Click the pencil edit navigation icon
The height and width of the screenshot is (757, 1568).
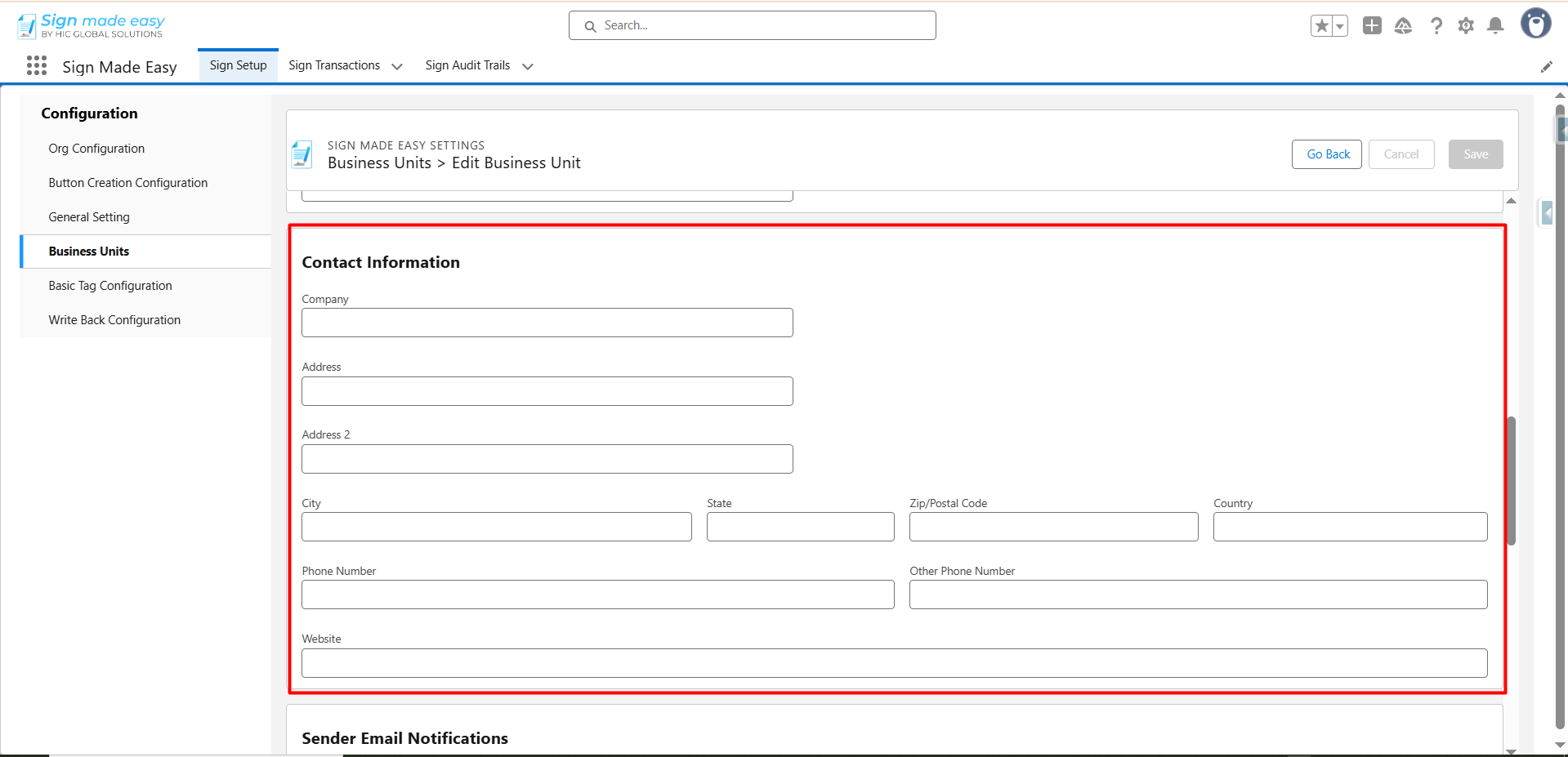pos(1546,67)
